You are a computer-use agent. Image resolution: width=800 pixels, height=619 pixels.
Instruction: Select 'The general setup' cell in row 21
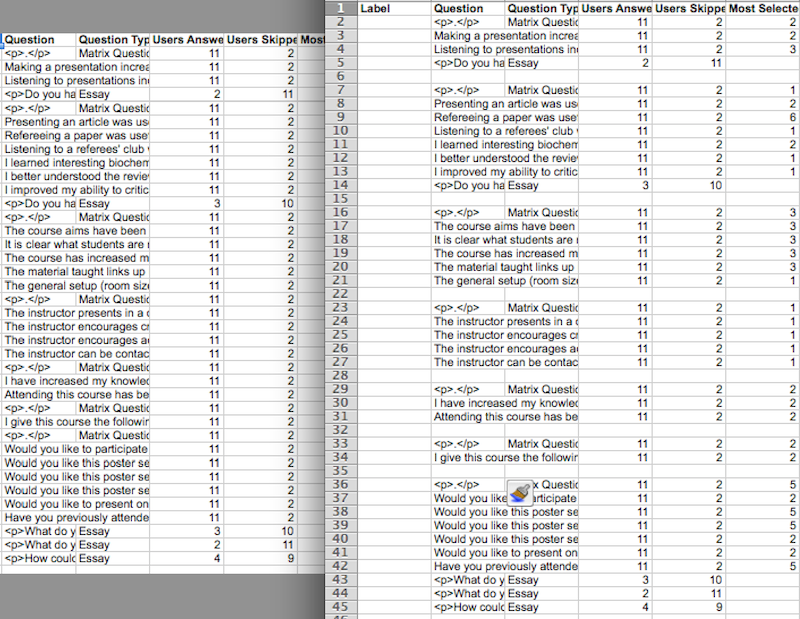tap(468, 281)
